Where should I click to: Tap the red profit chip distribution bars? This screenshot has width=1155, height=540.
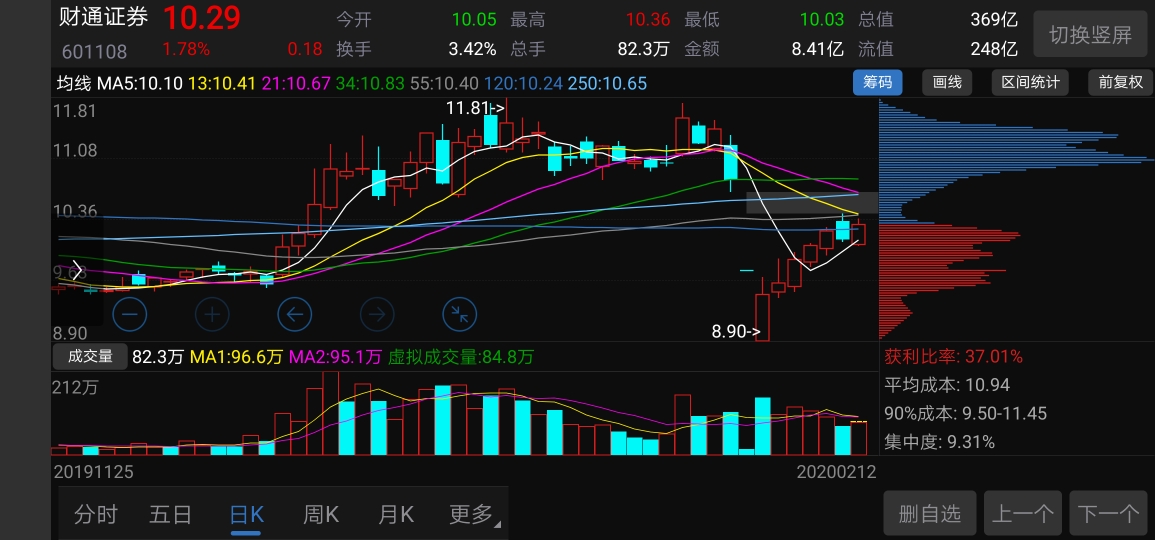pos(949,282)
